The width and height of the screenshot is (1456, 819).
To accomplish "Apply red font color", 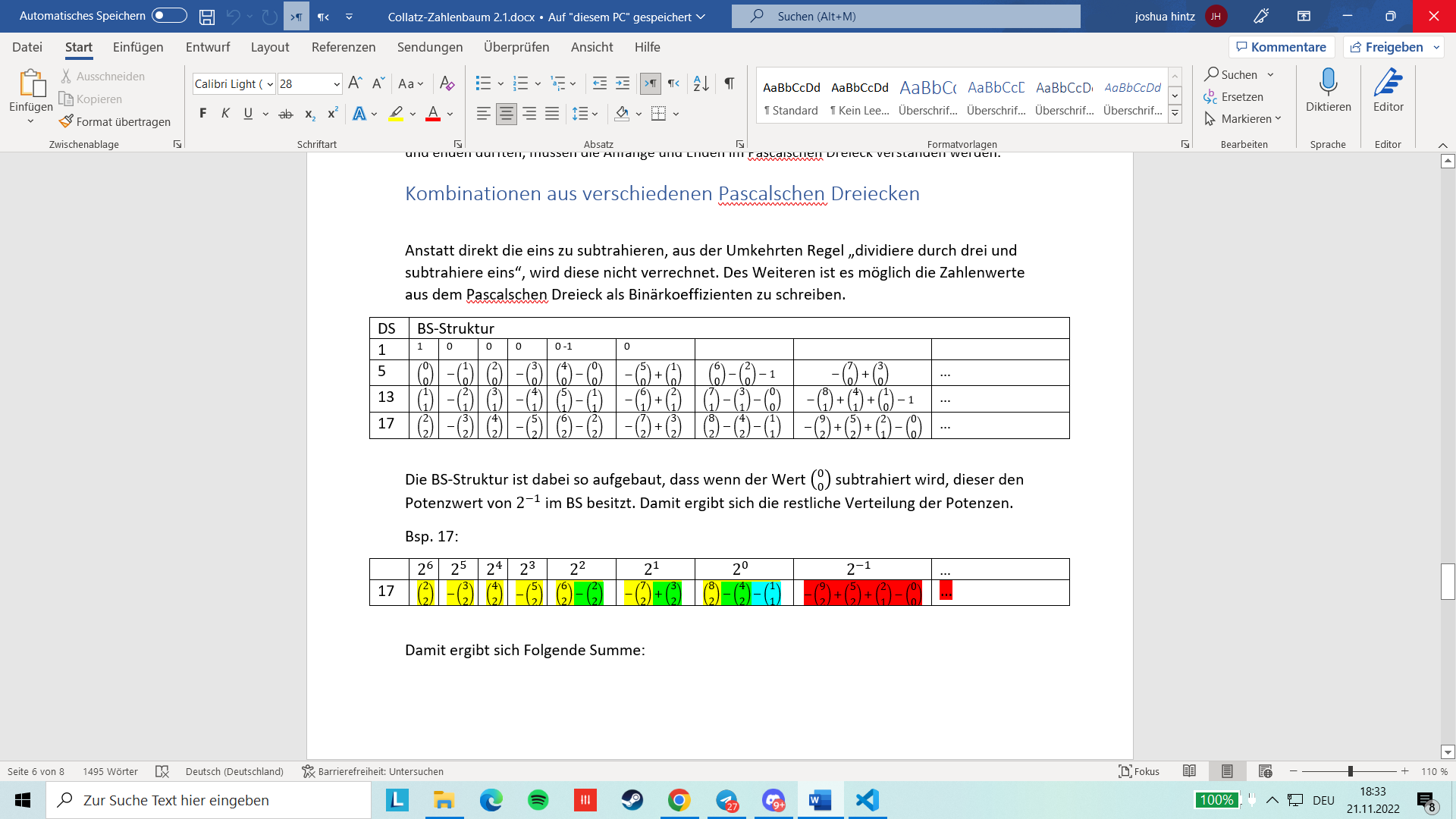I will [433, 114].
